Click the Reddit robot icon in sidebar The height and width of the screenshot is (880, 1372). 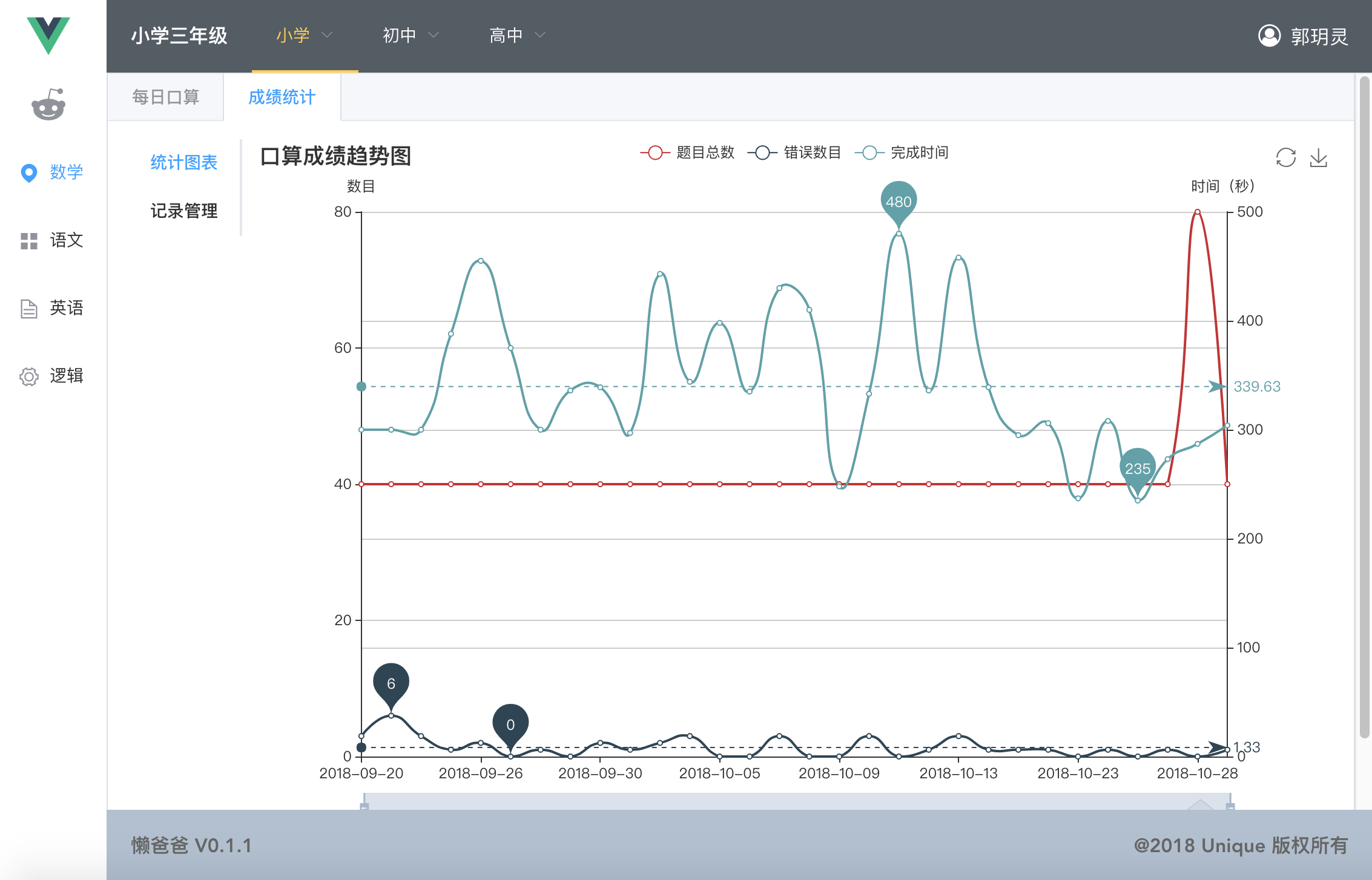(x=48, y=105)
